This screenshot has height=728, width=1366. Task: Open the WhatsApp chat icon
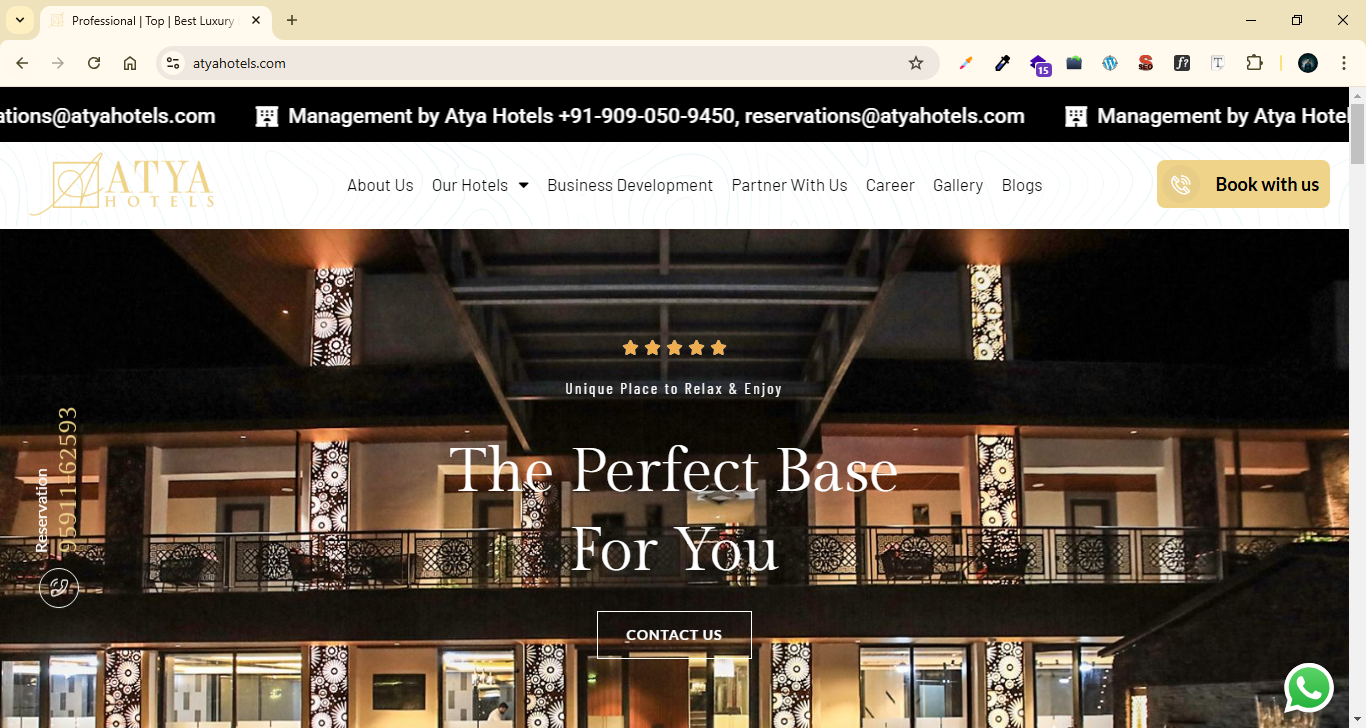click(x=1309, y=688)
